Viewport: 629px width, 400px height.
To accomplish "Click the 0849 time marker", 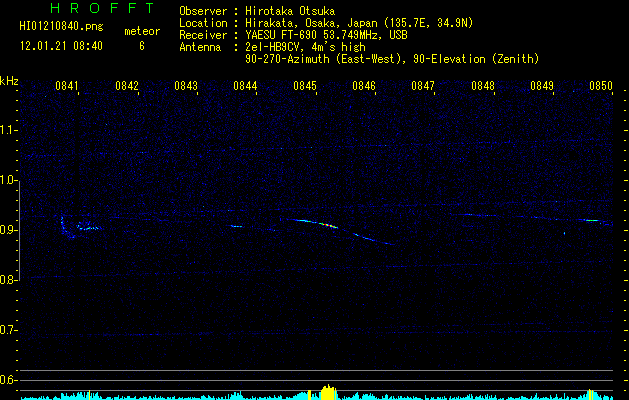I will pos(542,86).
